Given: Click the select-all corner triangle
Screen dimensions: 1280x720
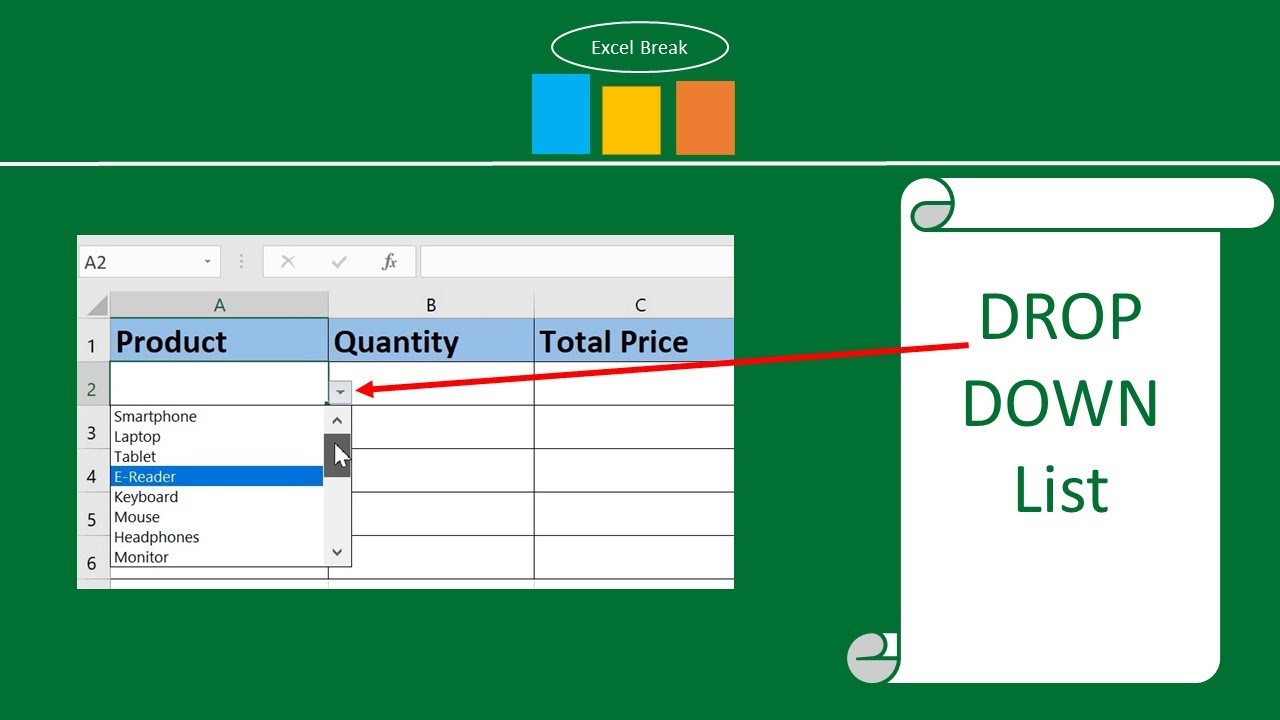Looking at the screenshot, I should [x=95, y=305].
